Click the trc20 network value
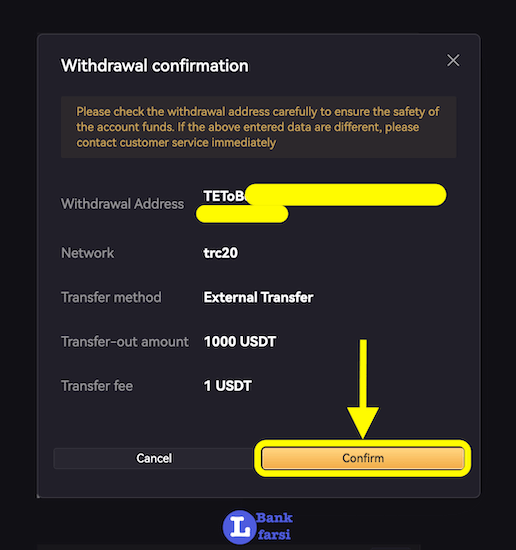This screenshot has height=550, width=516. point(221,253)
